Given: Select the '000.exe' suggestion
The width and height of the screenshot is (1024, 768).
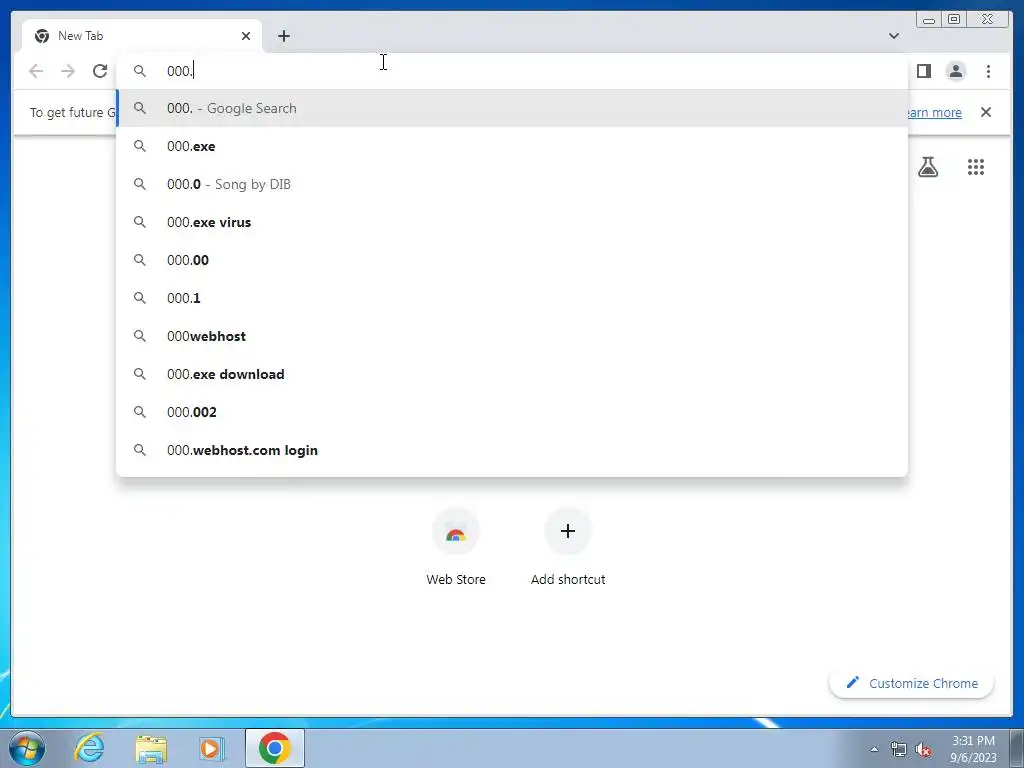Looking at the screenshot, I should [512, 146].
